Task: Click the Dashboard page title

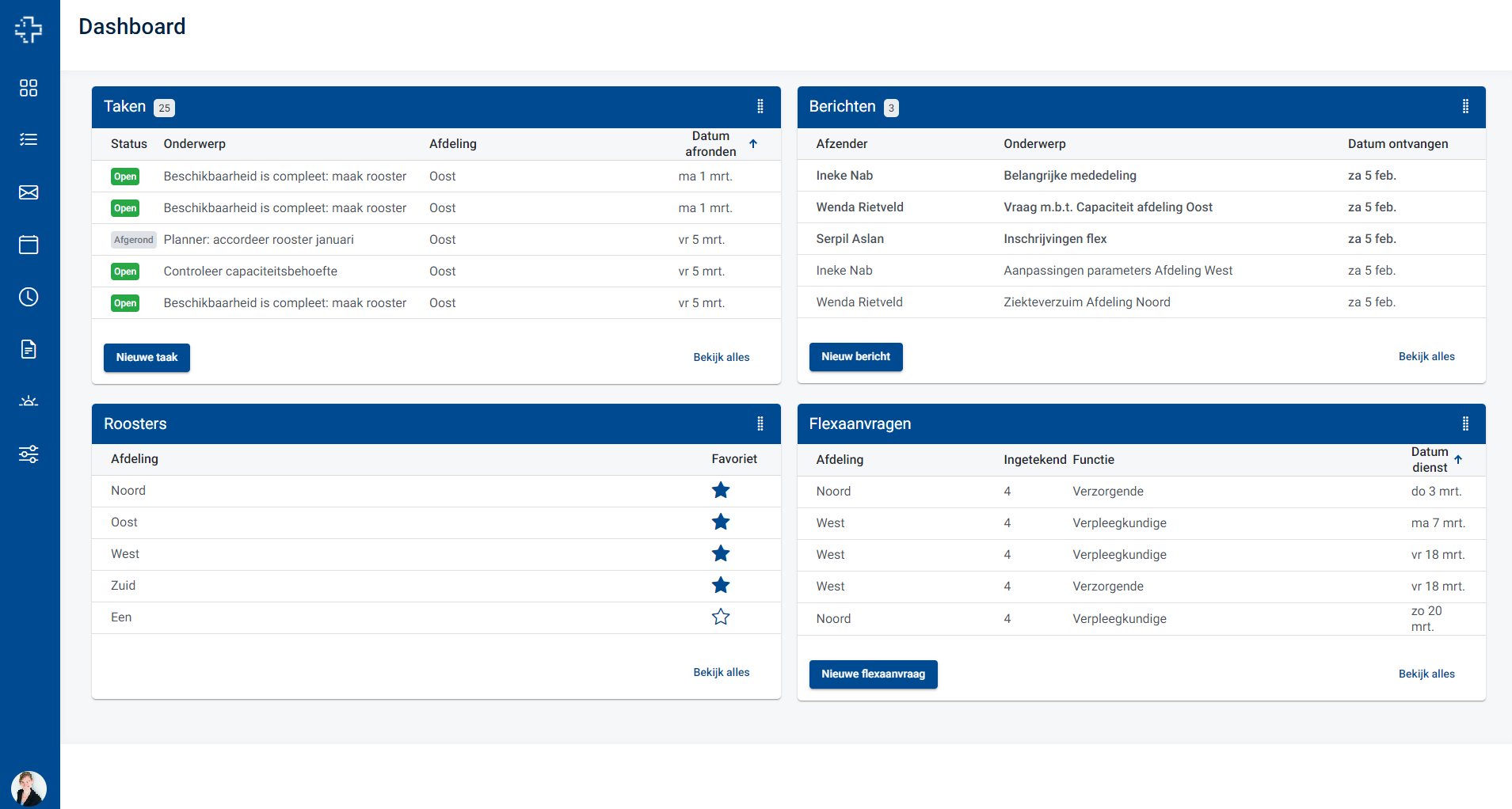Action: pyautogui.click(x=132, y=27)
